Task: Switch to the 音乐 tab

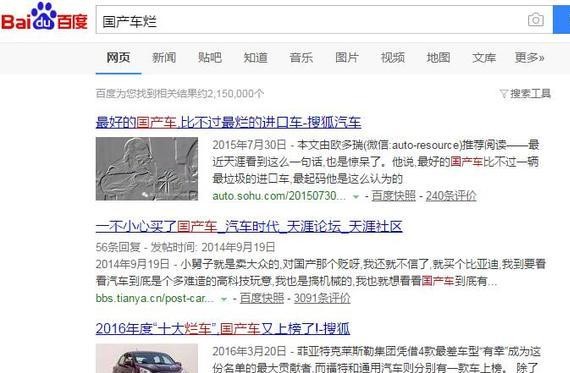Action: click(x=301, y=57)
